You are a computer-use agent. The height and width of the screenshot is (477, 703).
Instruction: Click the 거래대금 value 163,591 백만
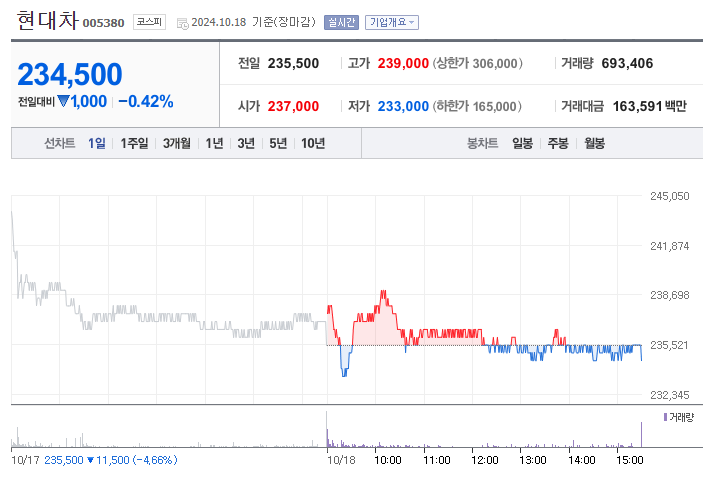tap(650, 106)
